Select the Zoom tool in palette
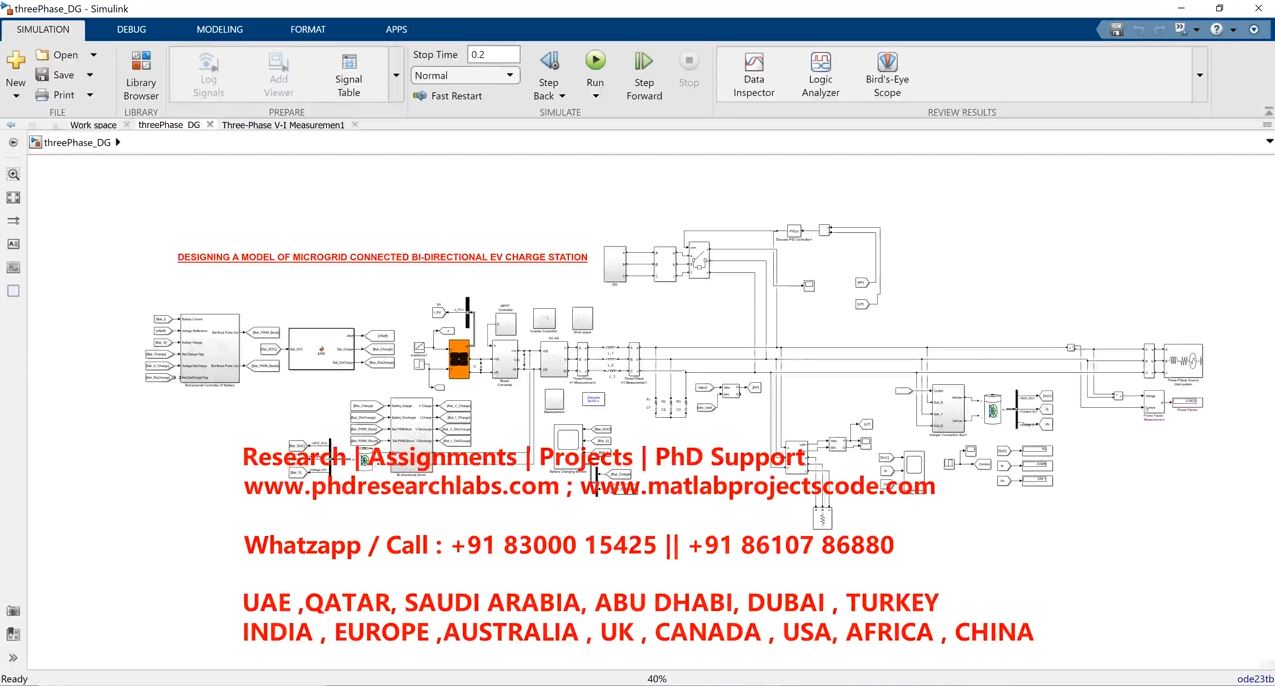 (13, 174)
